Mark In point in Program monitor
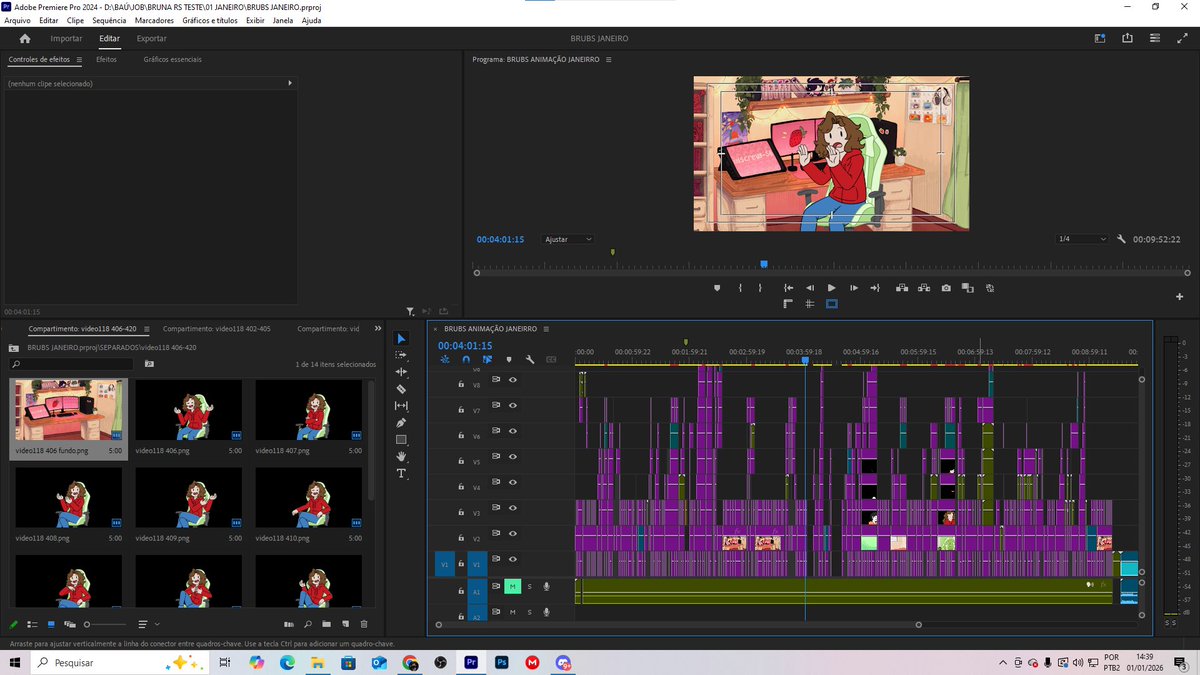The image size is (1200, 675). [740, 288]
